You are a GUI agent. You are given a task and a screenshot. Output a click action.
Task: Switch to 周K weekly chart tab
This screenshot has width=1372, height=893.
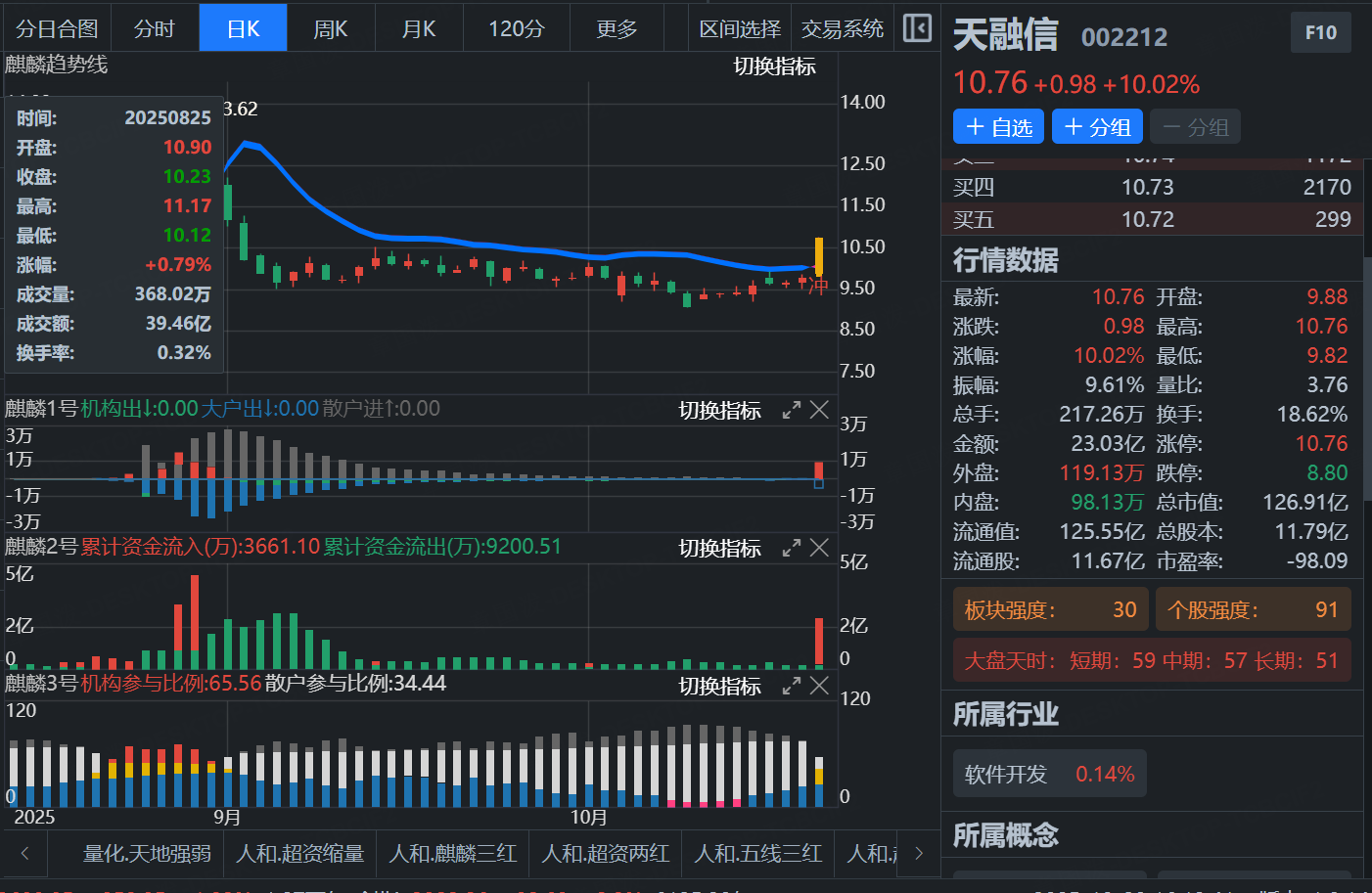click(331, 28)
